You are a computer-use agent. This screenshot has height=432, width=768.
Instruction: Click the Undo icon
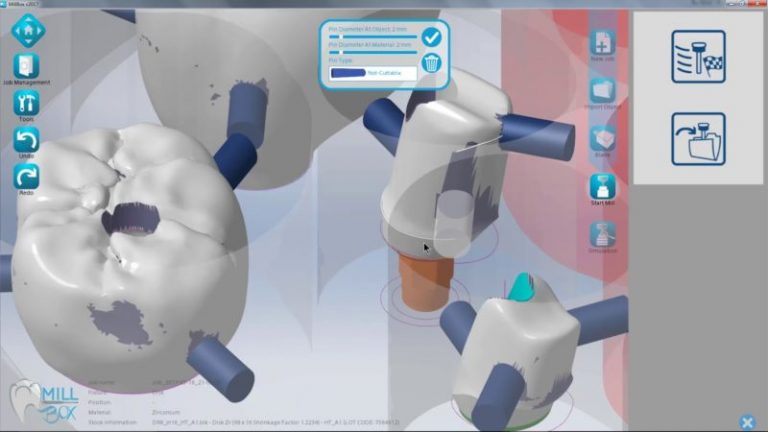[x=27, y=140]
